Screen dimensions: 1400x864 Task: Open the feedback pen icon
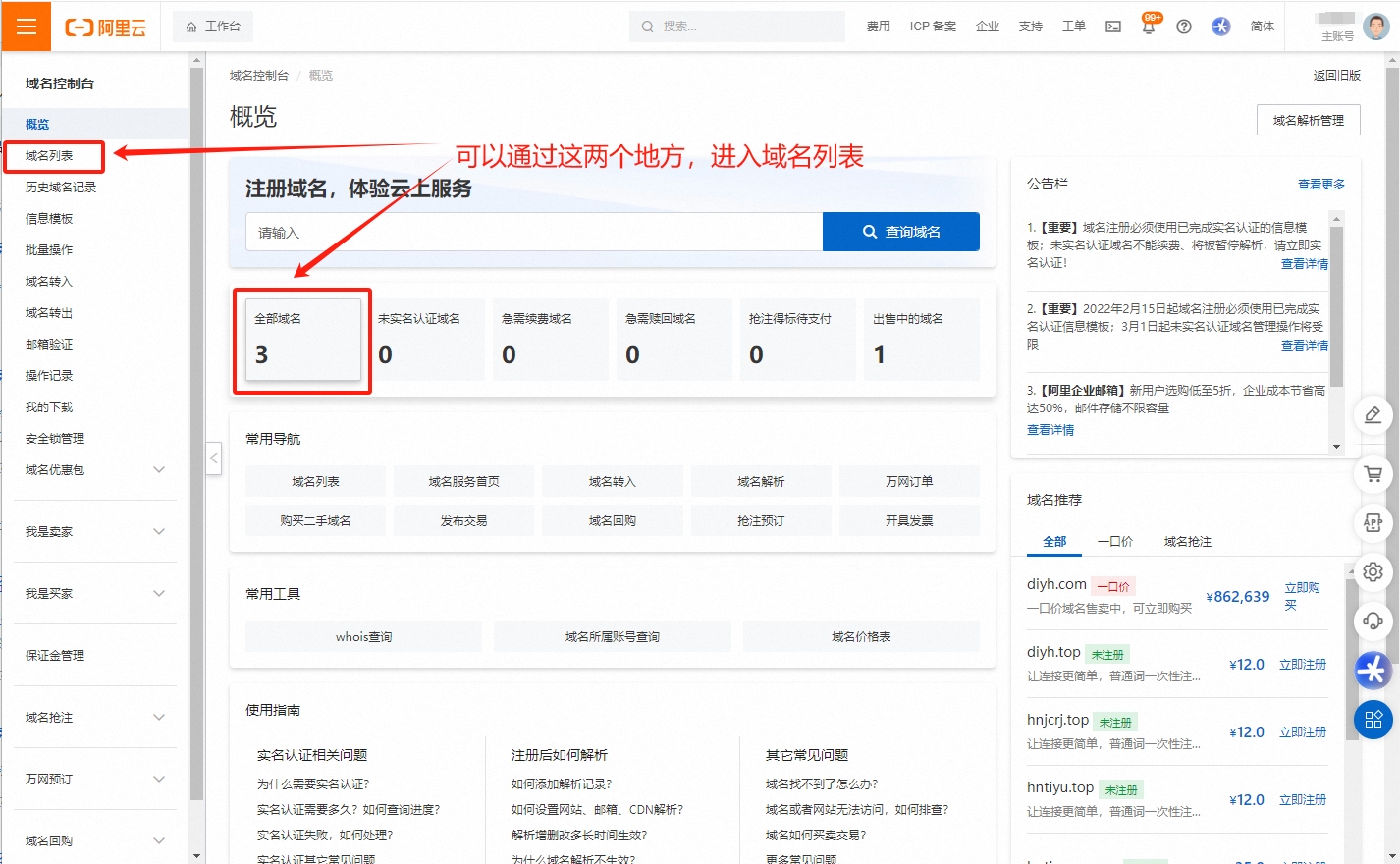point(1373,414)
